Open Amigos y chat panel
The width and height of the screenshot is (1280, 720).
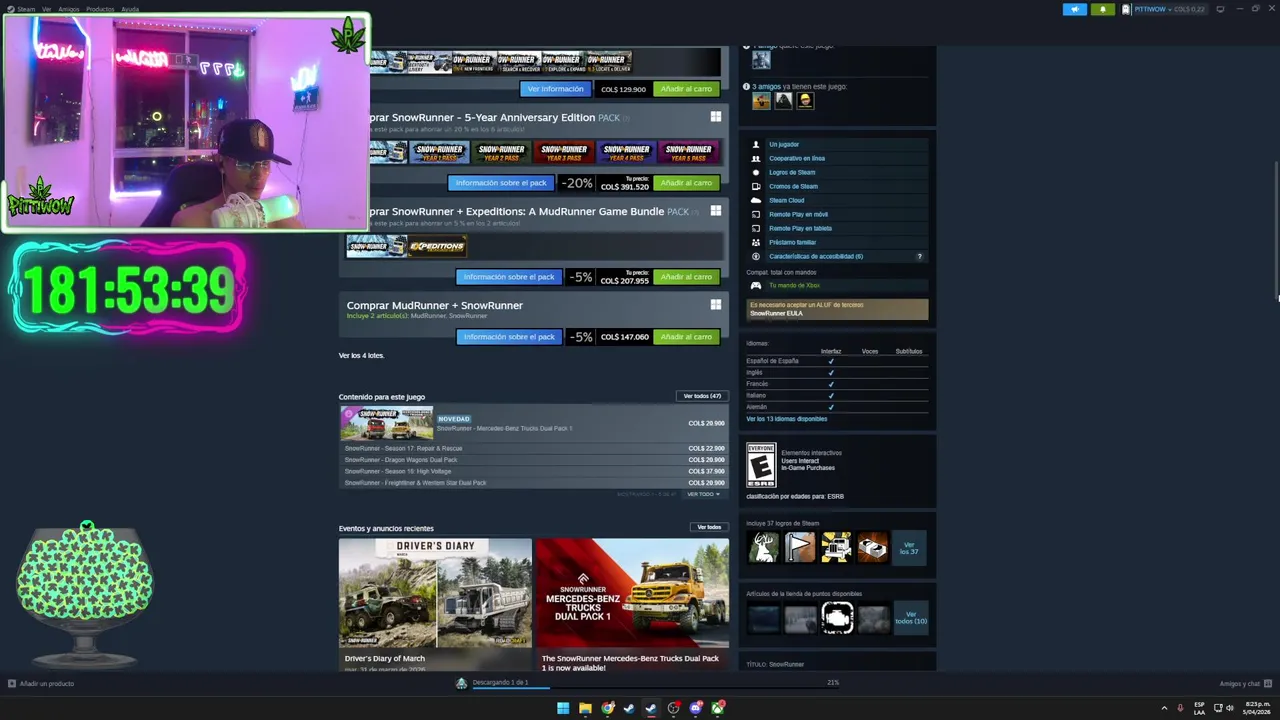1244,684
